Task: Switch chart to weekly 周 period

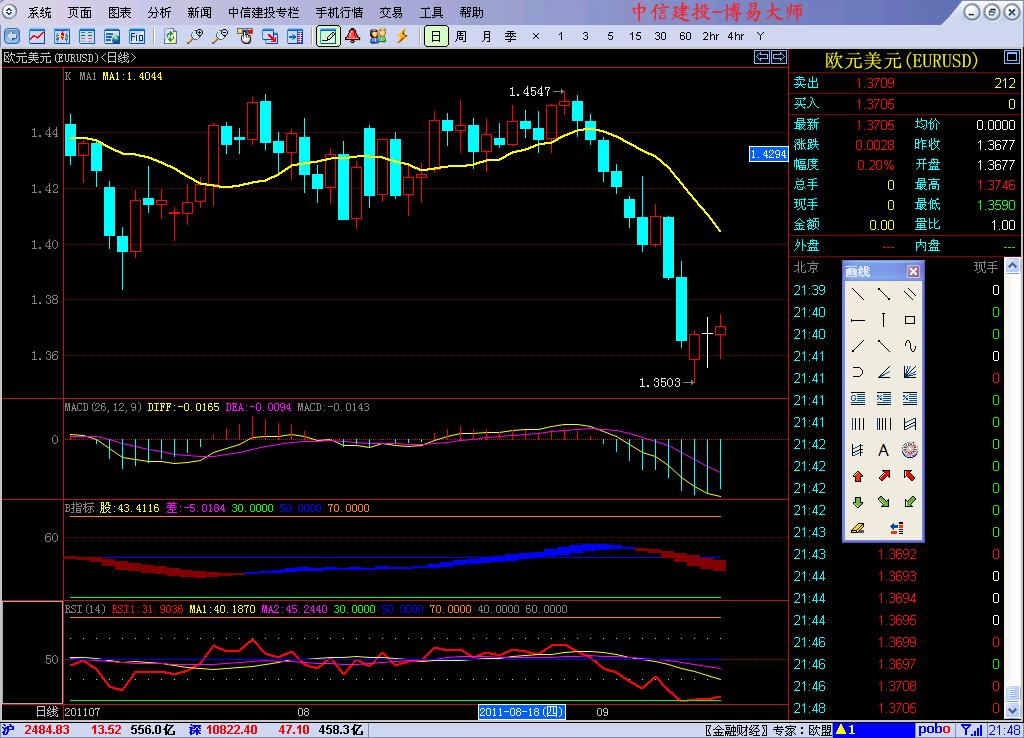Action: [460, 36]
